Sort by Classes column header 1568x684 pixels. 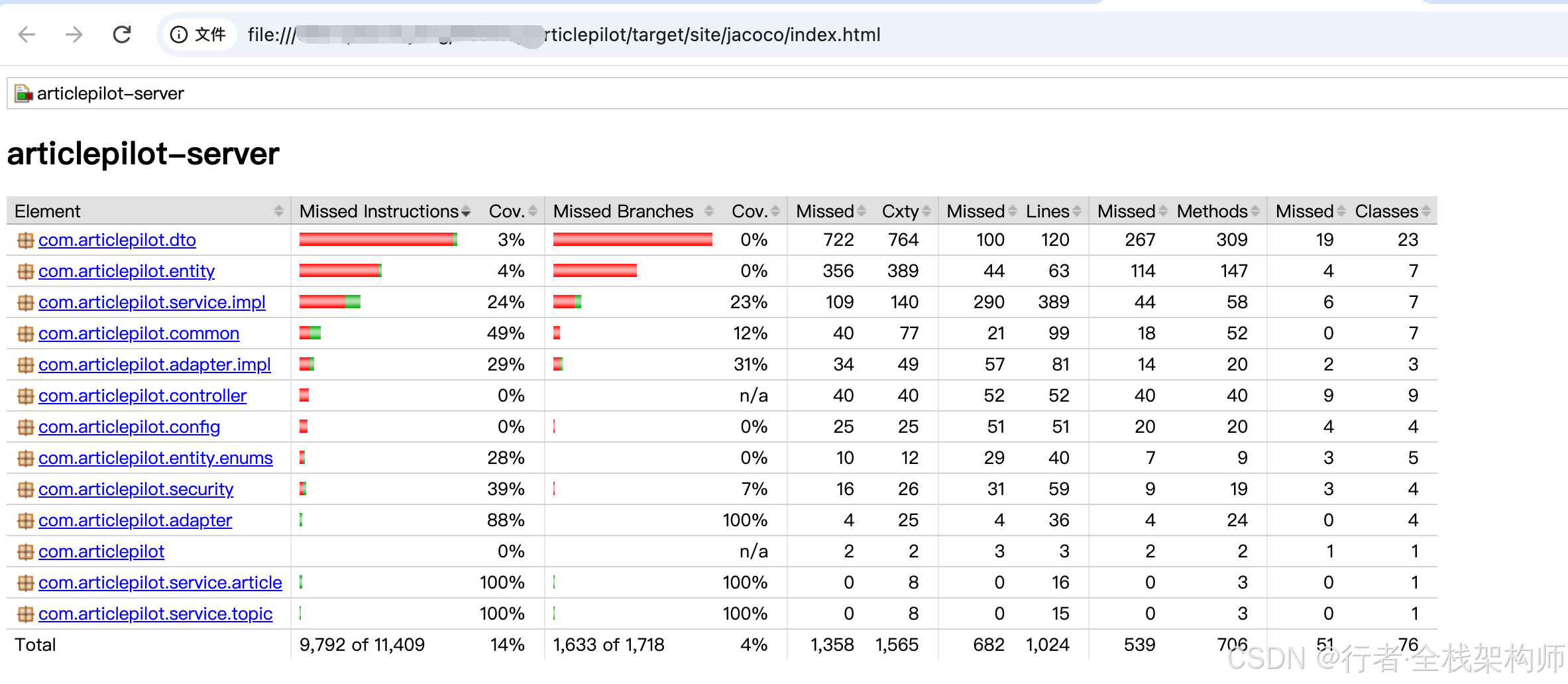1392,211
